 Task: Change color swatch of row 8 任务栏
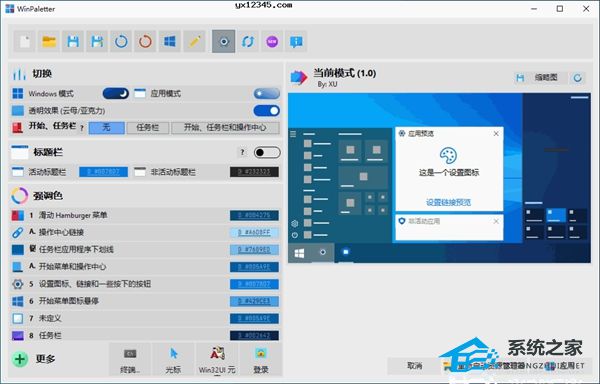254,336
